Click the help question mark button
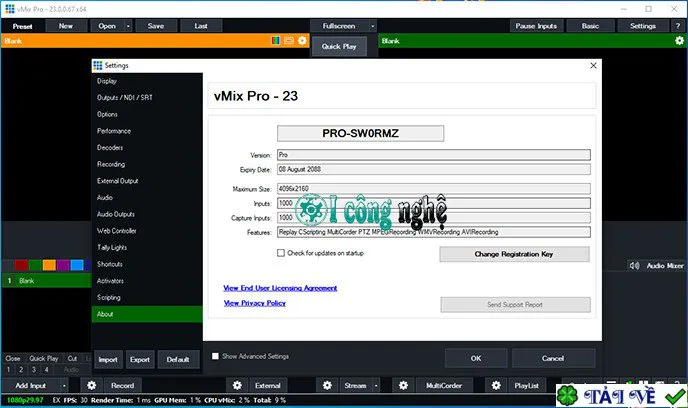 pyautogui.click(x=678, y=26)
